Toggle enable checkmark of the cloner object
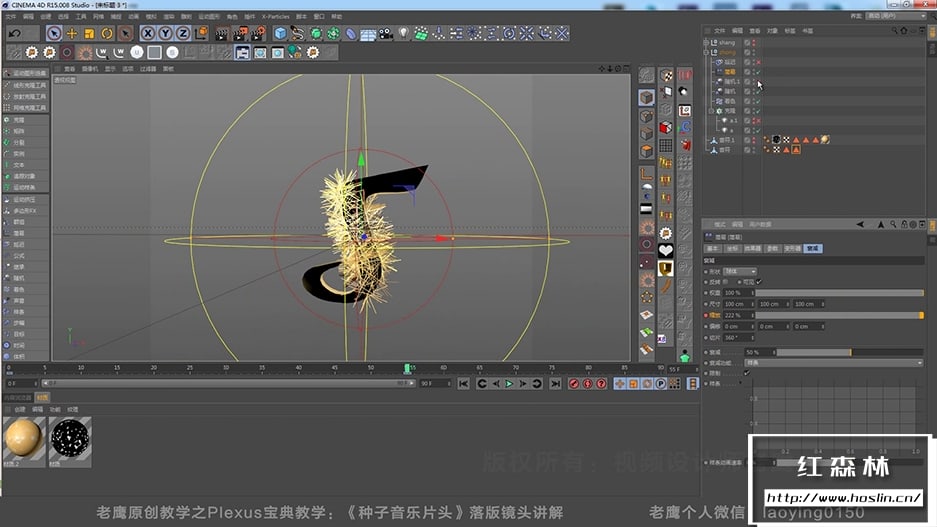 coord(758,111)
